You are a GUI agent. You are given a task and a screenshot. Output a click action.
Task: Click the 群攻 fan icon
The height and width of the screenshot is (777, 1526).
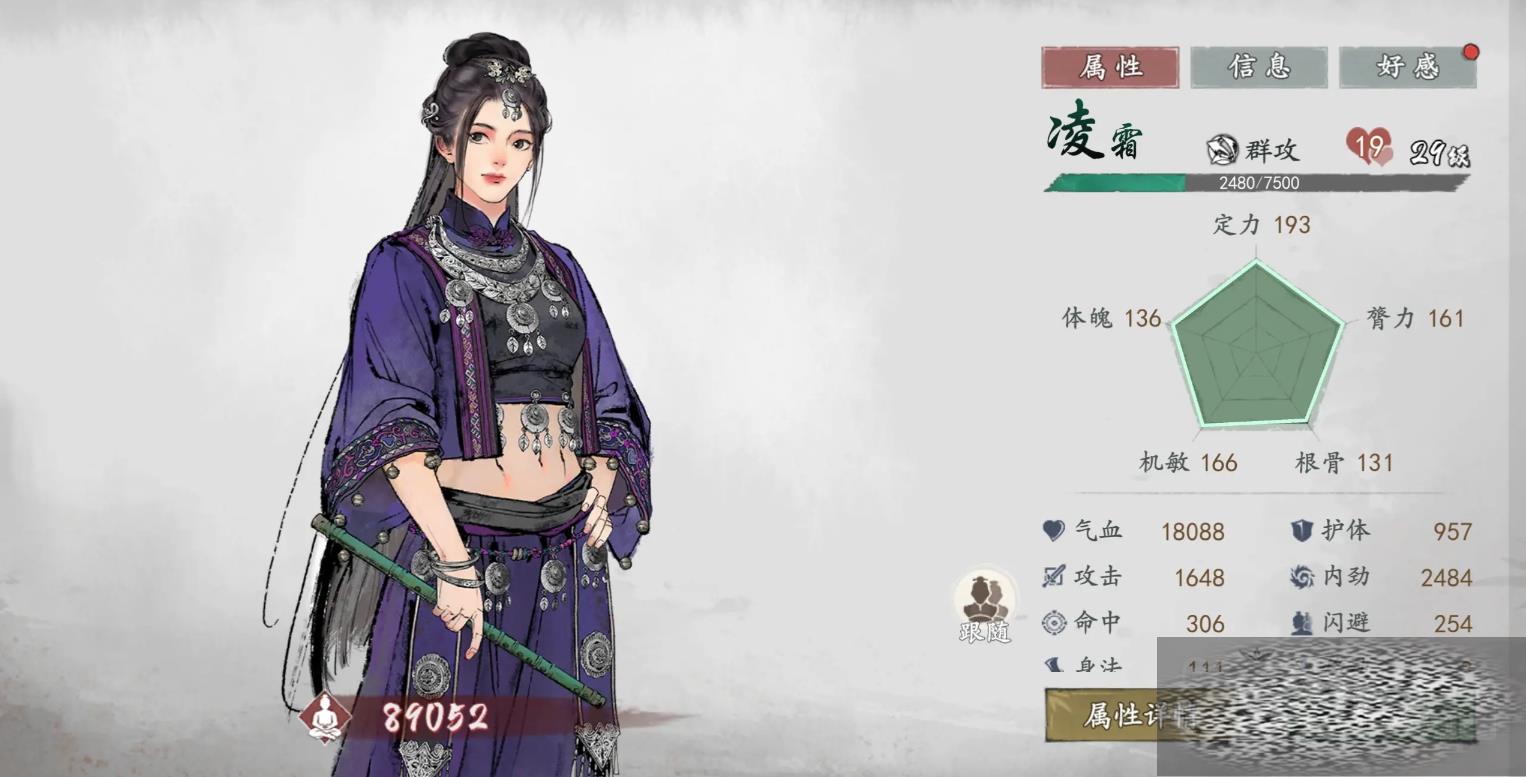tap(1221, 150)
